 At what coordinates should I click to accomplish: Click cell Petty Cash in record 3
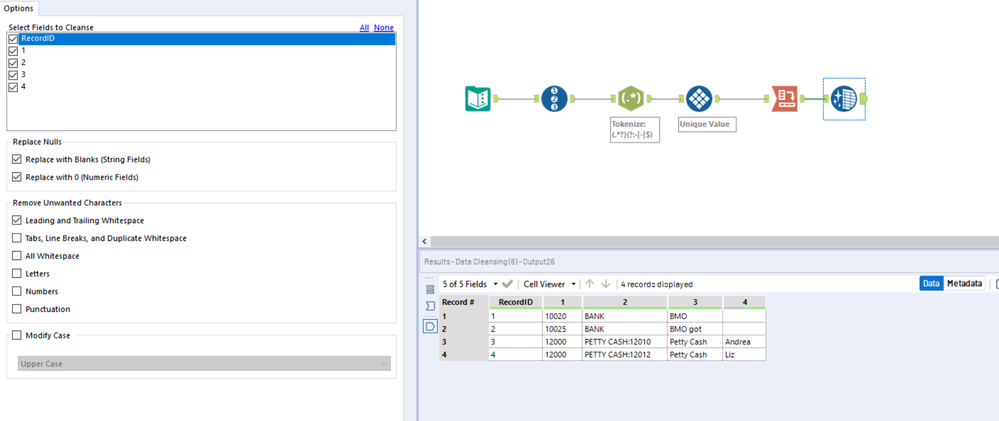(x=695, y=342)
